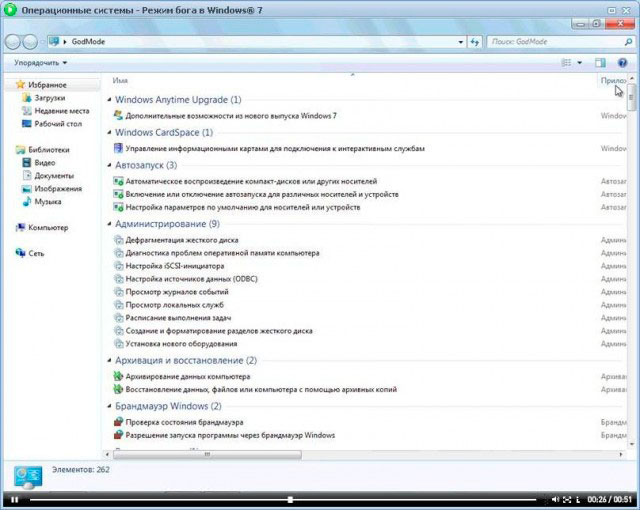This screenshot has height=510, width=640.
Task: Select Компьютер in navigation pane
Action: tap(48, 228)
